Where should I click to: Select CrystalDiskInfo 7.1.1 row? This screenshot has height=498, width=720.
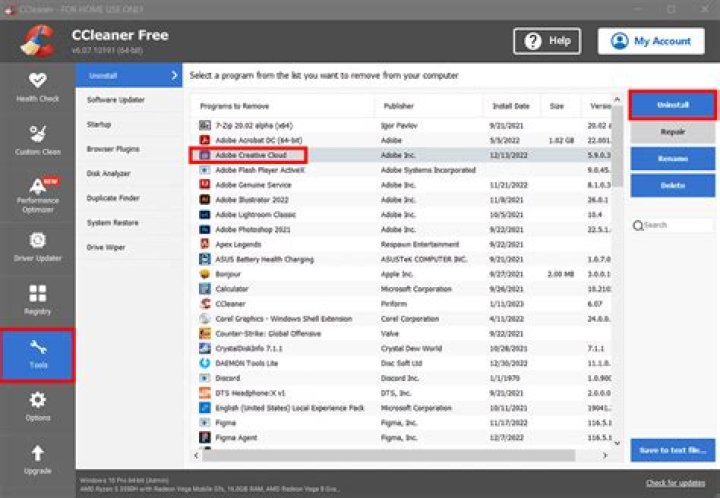point(401,348)
